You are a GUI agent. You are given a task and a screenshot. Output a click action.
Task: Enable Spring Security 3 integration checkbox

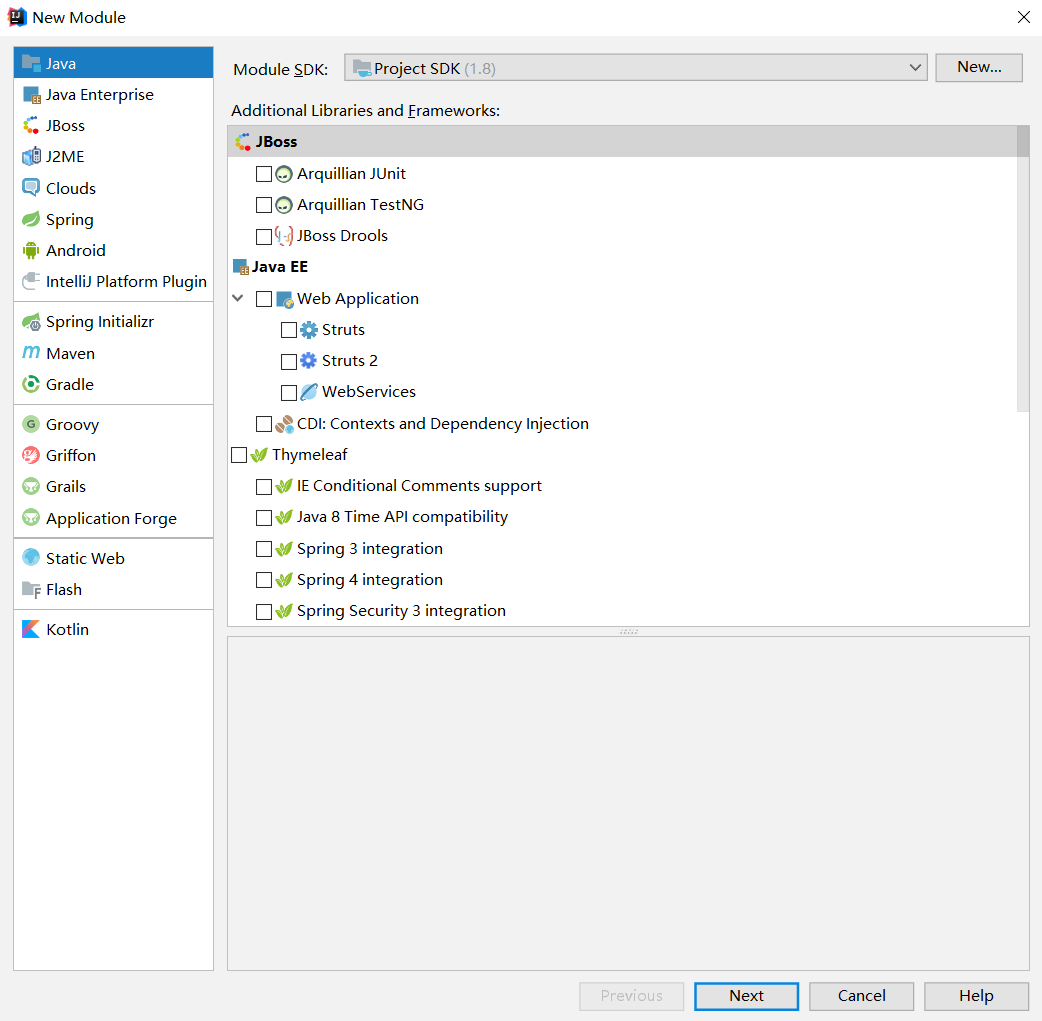coord(264,612)
